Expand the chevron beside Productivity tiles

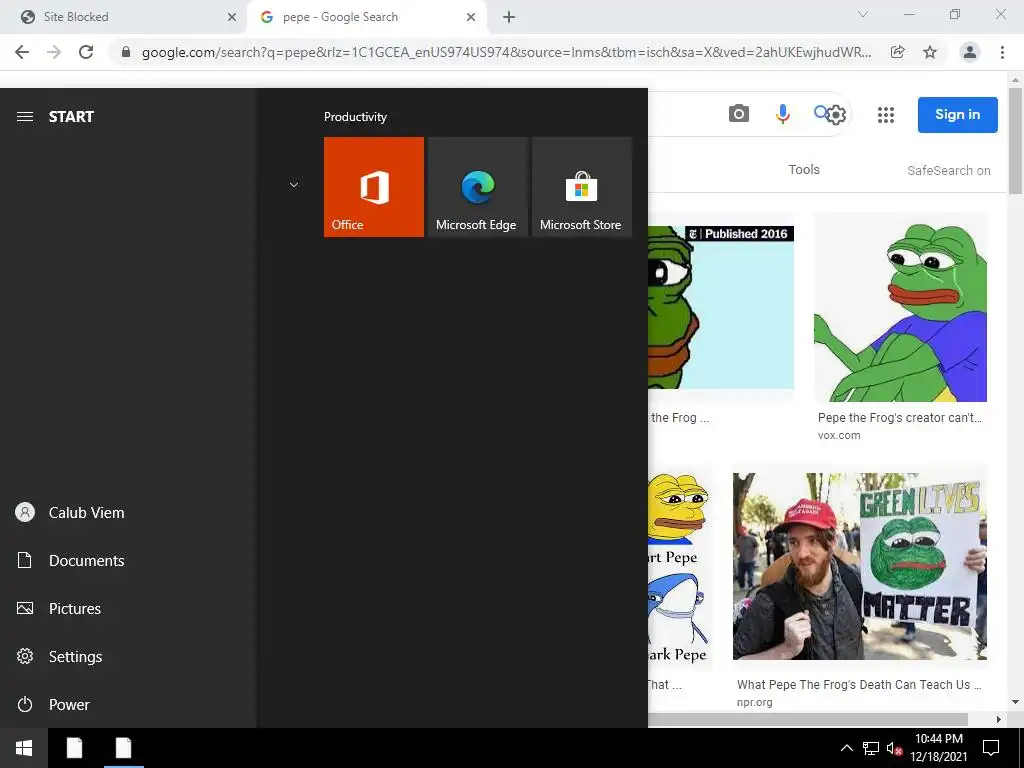point(294,185)
